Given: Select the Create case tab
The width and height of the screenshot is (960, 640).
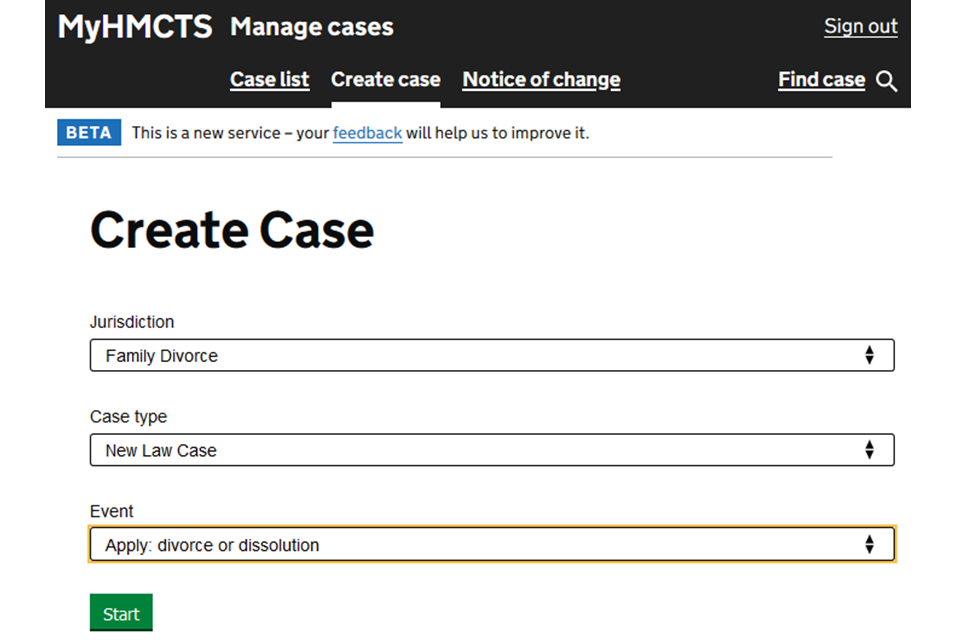Looking at the screenshot, I should point(385,80).
